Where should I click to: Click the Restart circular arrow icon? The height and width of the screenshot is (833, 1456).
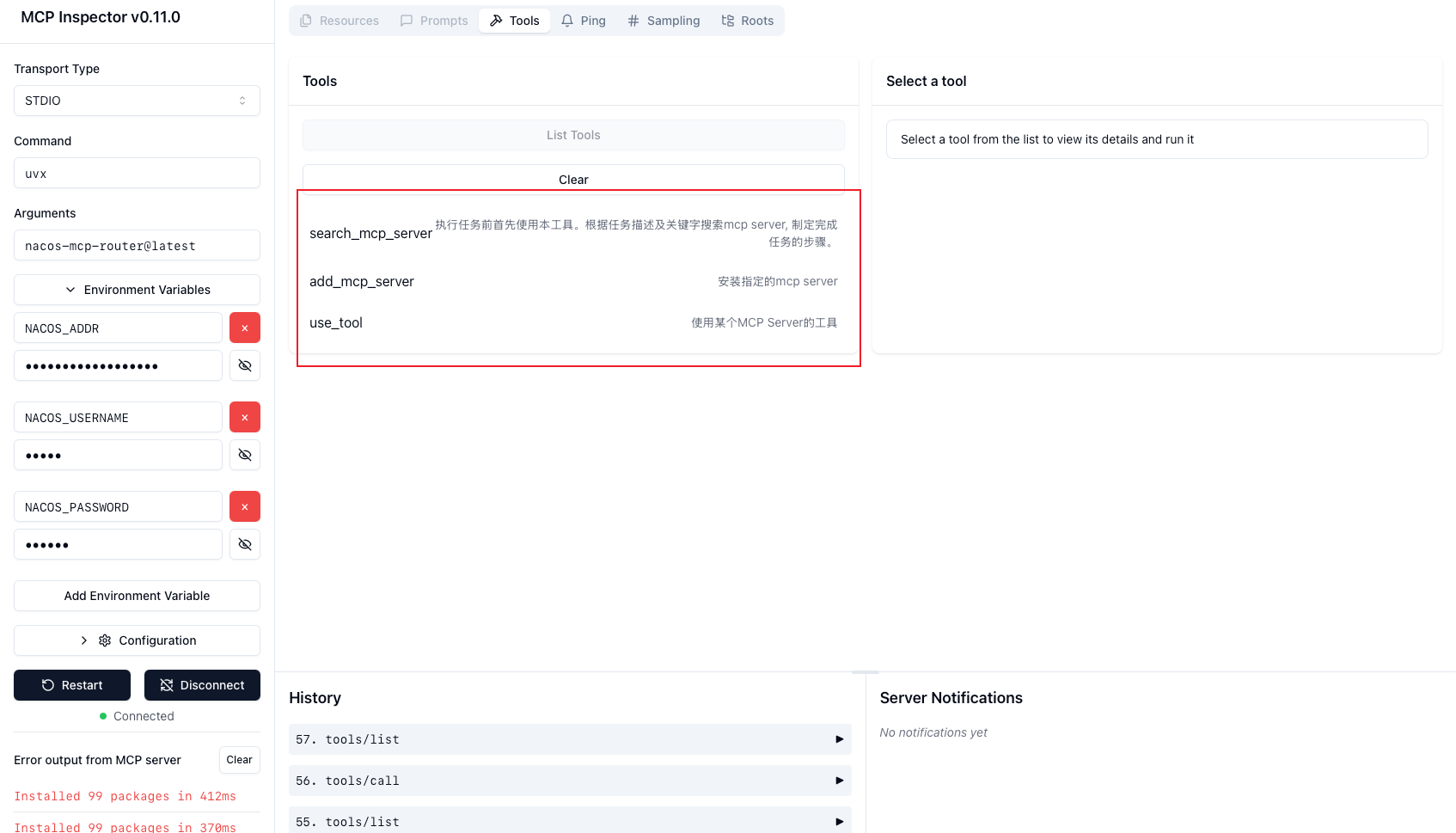coord(47,685)
